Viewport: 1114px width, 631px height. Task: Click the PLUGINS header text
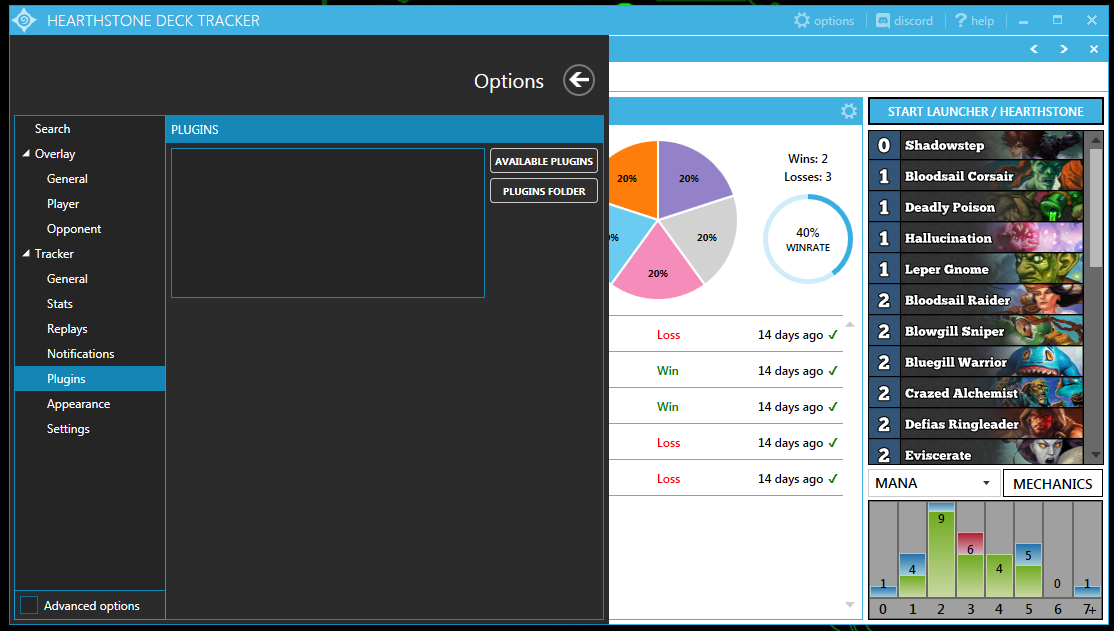point(195,129)
